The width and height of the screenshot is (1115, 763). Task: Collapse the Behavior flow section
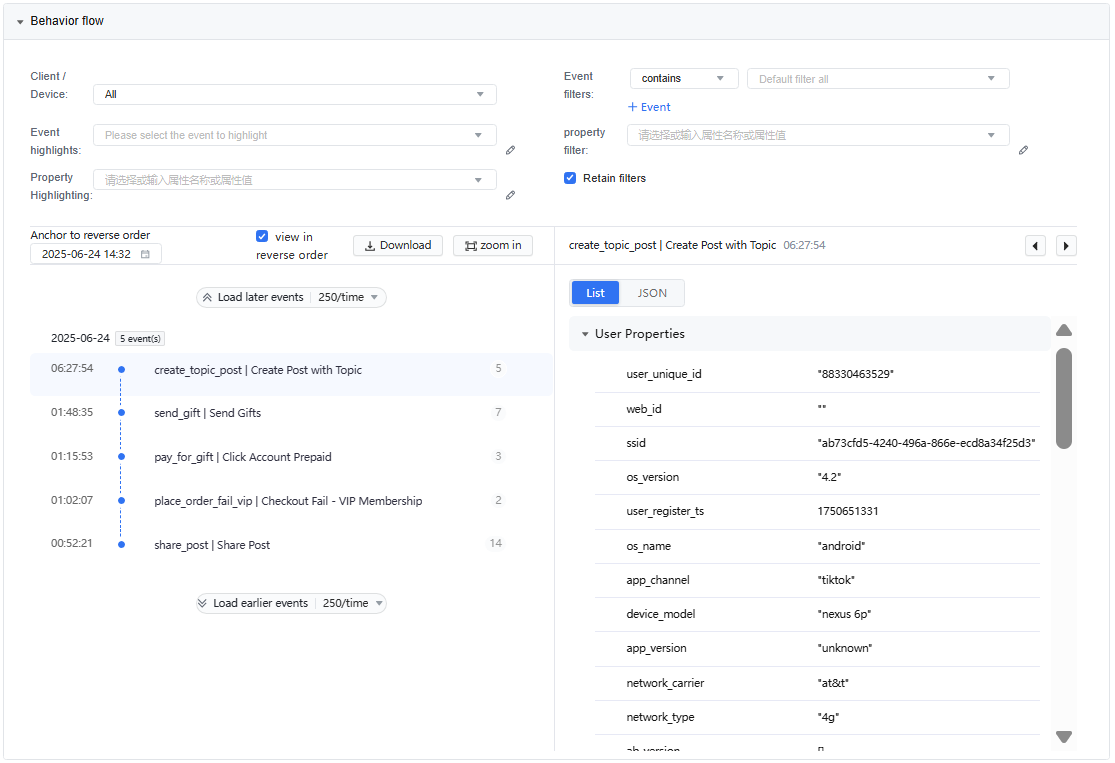tap(20, 22)
